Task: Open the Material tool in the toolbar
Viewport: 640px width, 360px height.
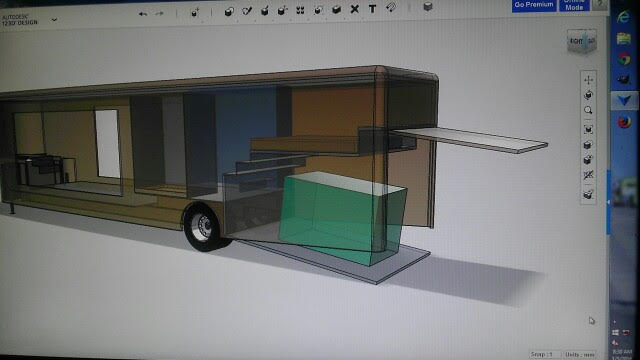Action: 427,7
